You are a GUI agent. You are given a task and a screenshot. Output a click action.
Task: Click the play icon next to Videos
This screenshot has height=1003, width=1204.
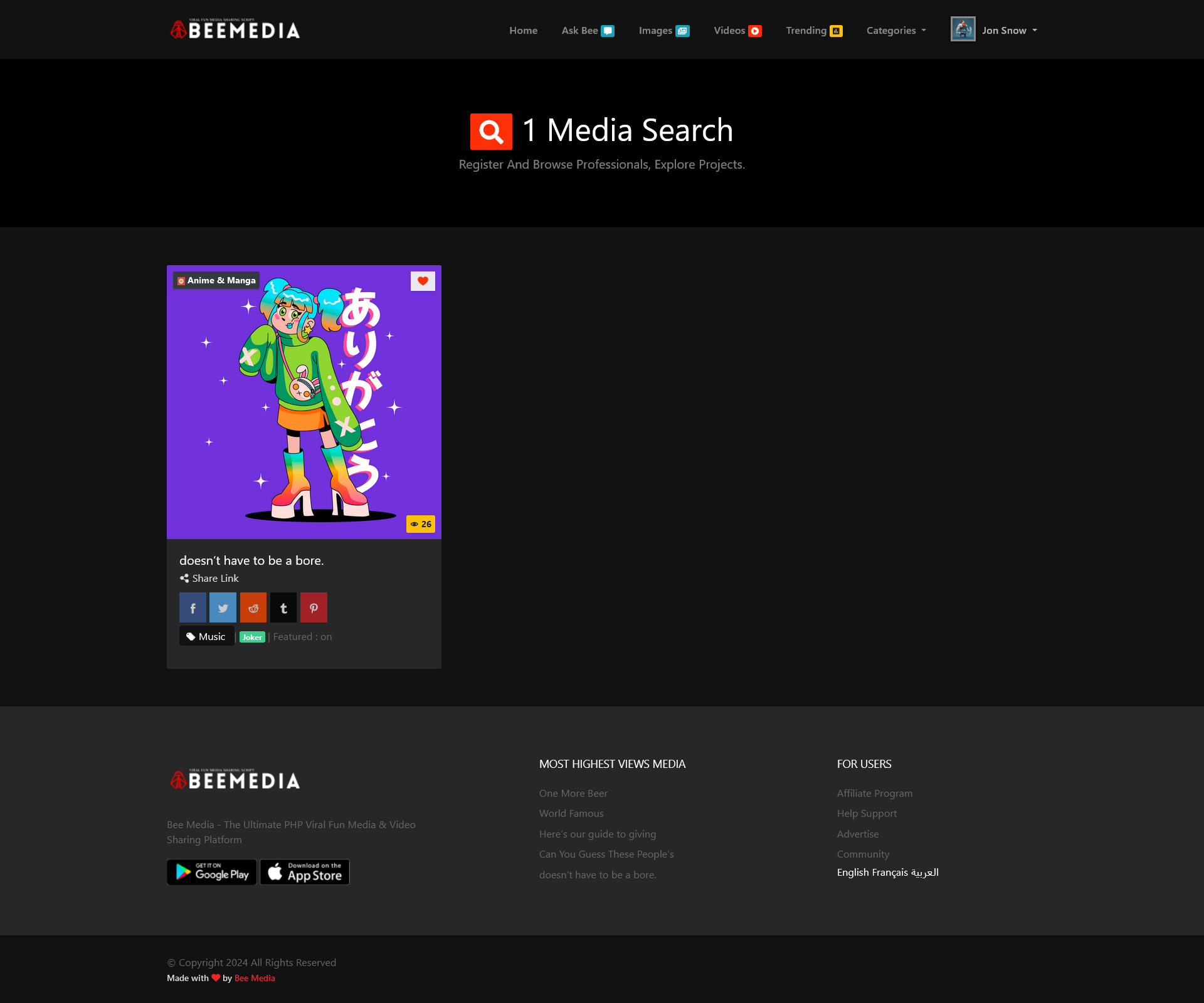point(755,29)
